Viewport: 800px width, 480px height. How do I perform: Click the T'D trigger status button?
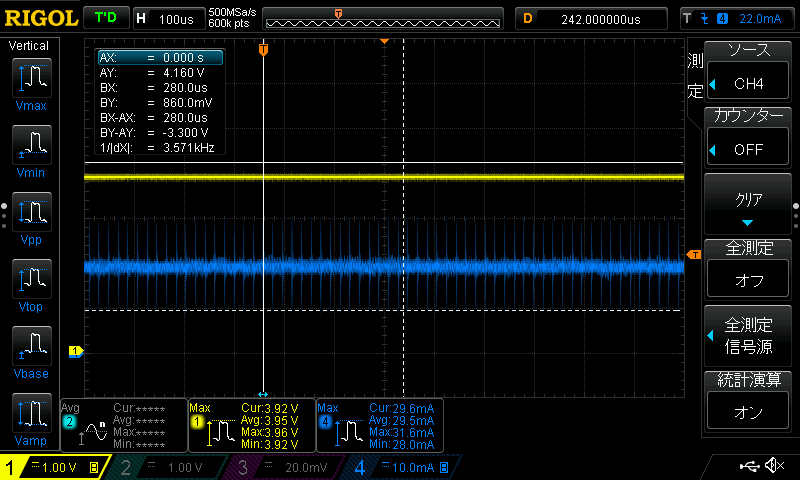(x=105, y=18)
